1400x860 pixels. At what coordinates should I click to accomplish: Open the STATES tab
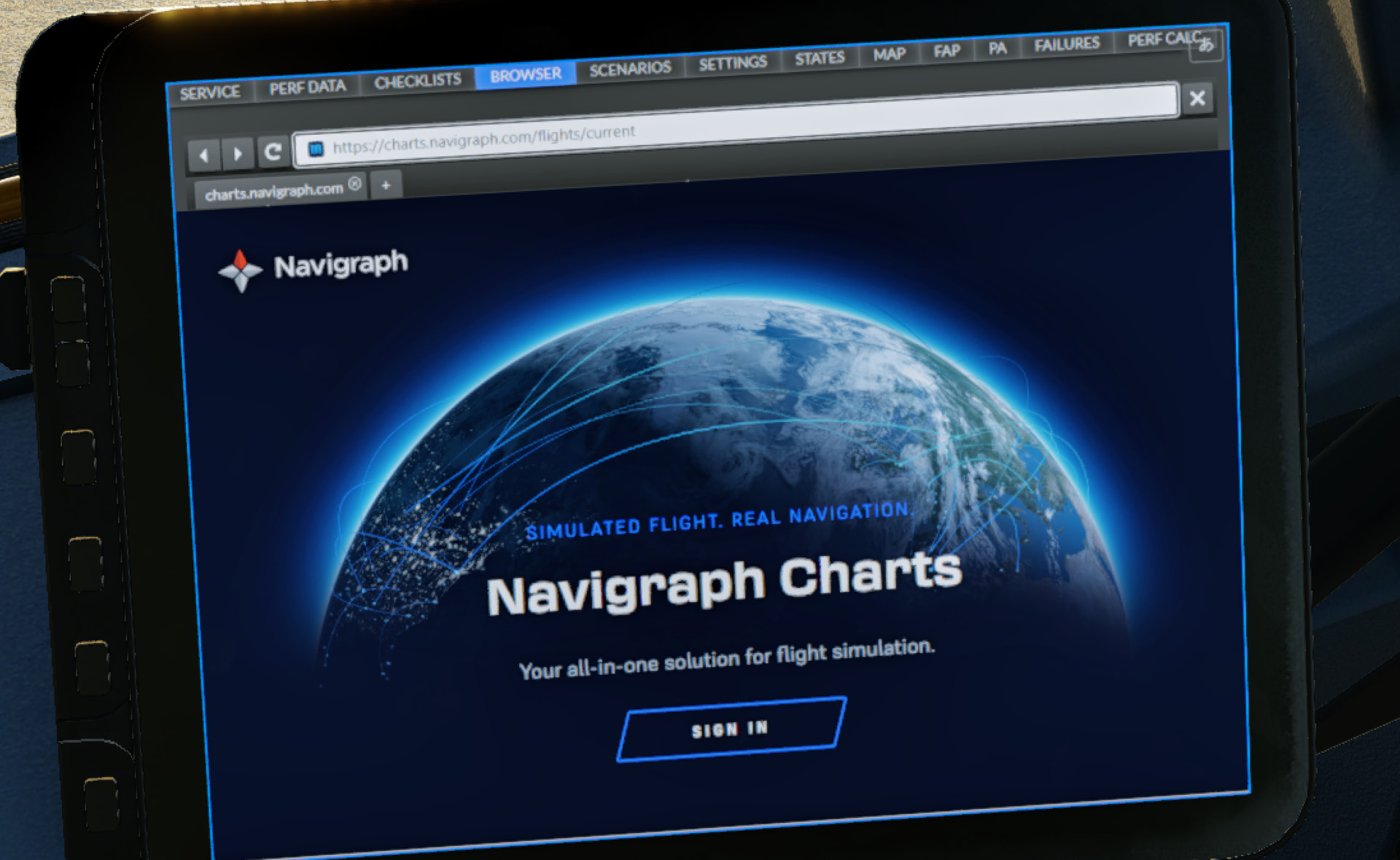click(x=820, y=58)
